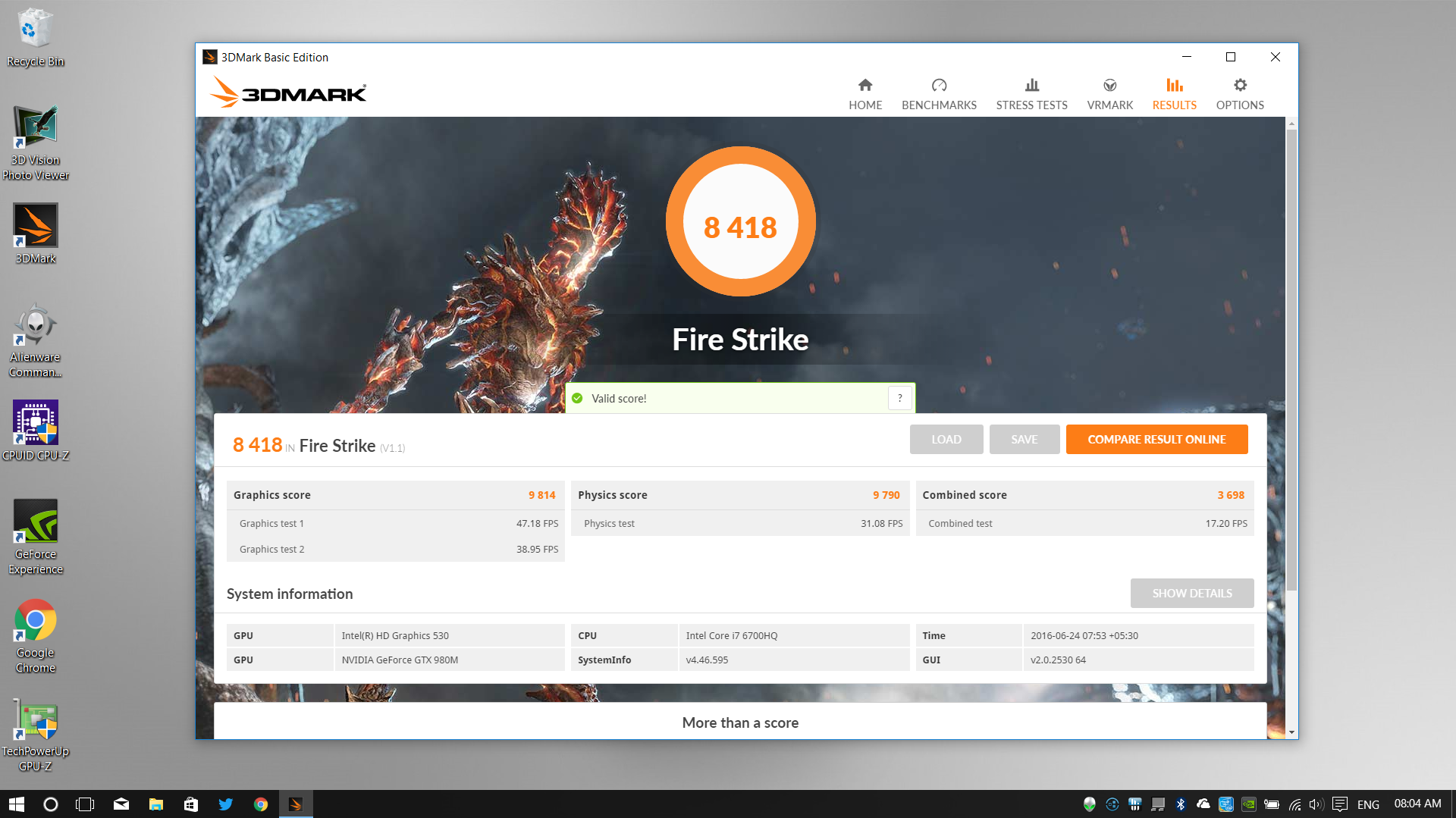Open Mail app from taskbar

point(121,804)
